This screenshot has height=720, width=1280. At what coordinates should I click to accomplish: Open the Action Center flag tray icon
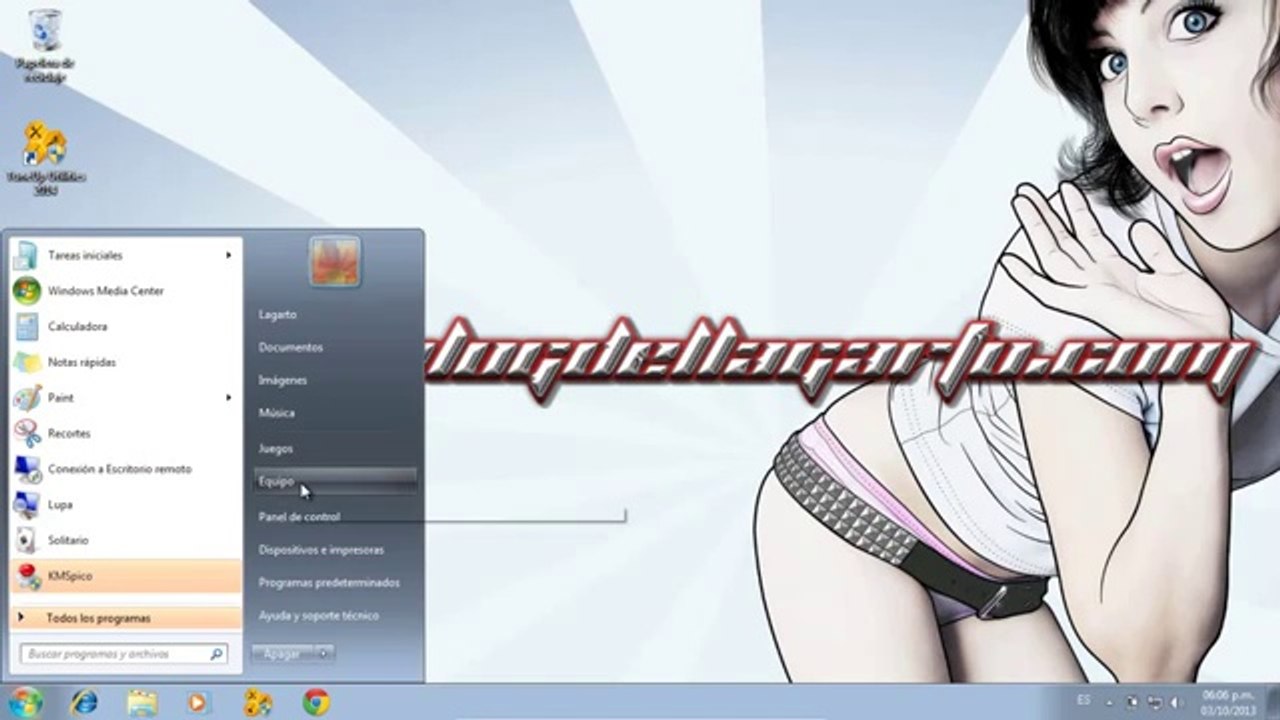pyautogui.click(x=1132, y=702)
